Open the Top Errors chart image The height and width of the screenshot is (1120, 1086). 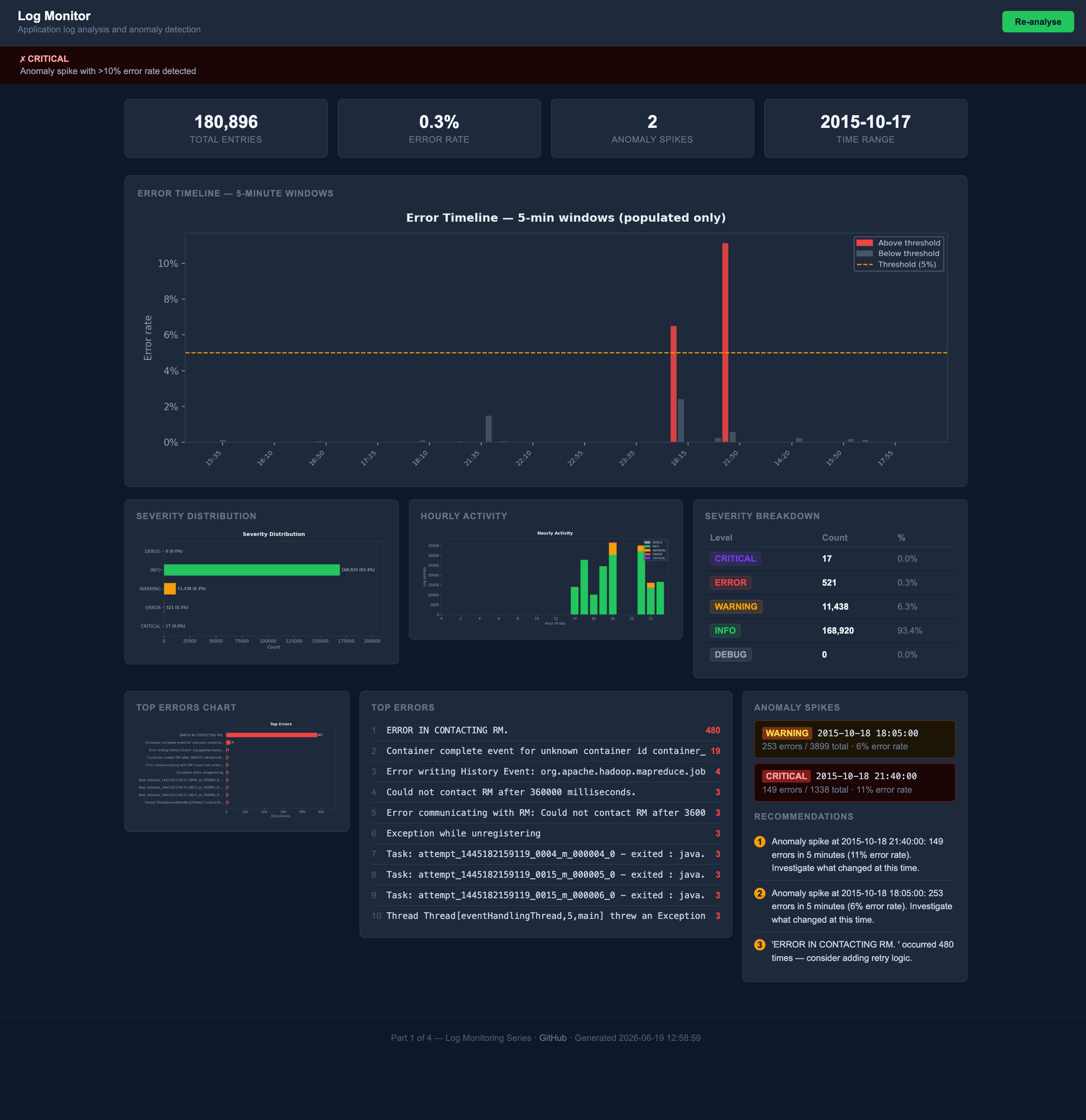click(236, 770)
